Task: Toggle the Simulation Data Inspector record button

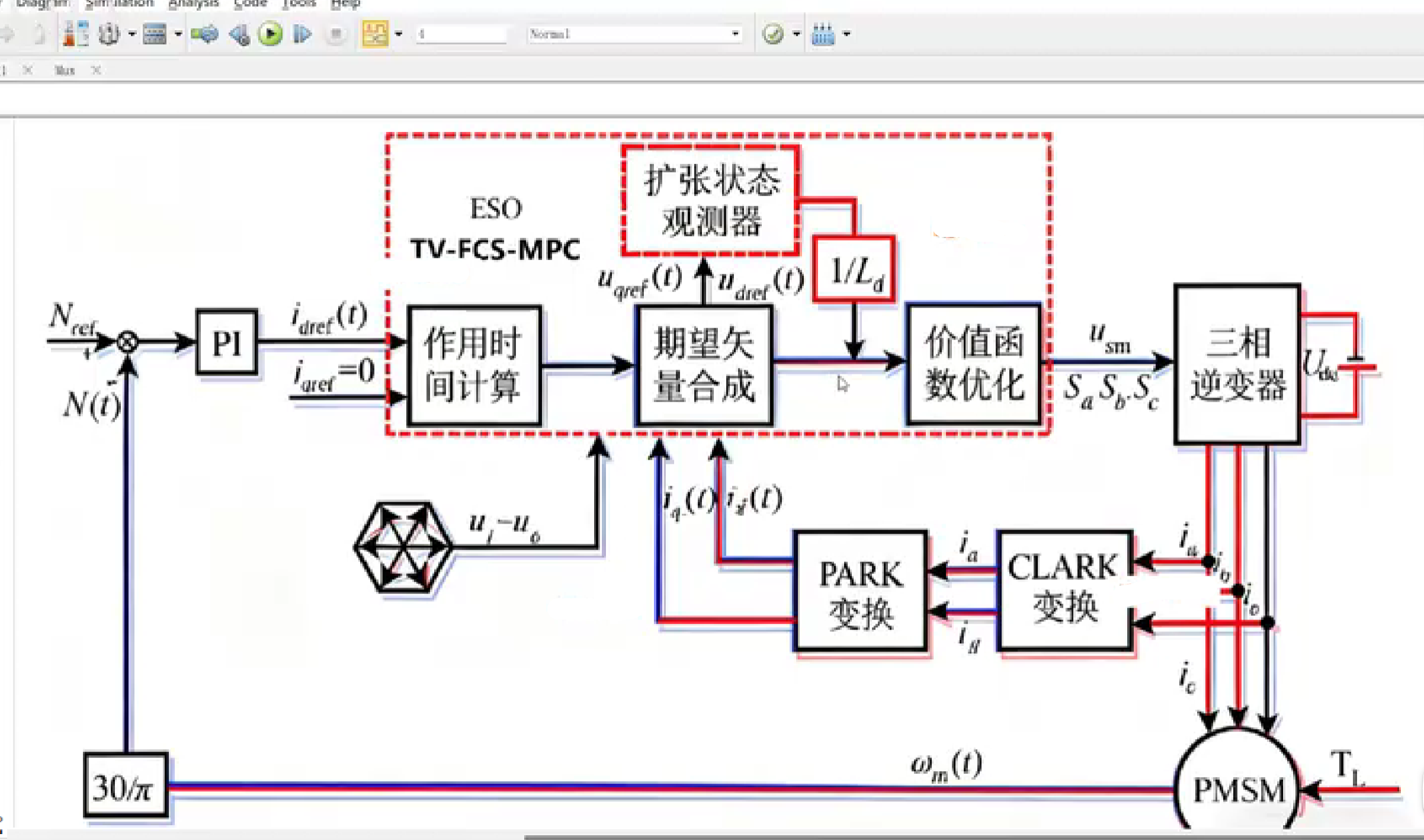Action: coord(376,34)
